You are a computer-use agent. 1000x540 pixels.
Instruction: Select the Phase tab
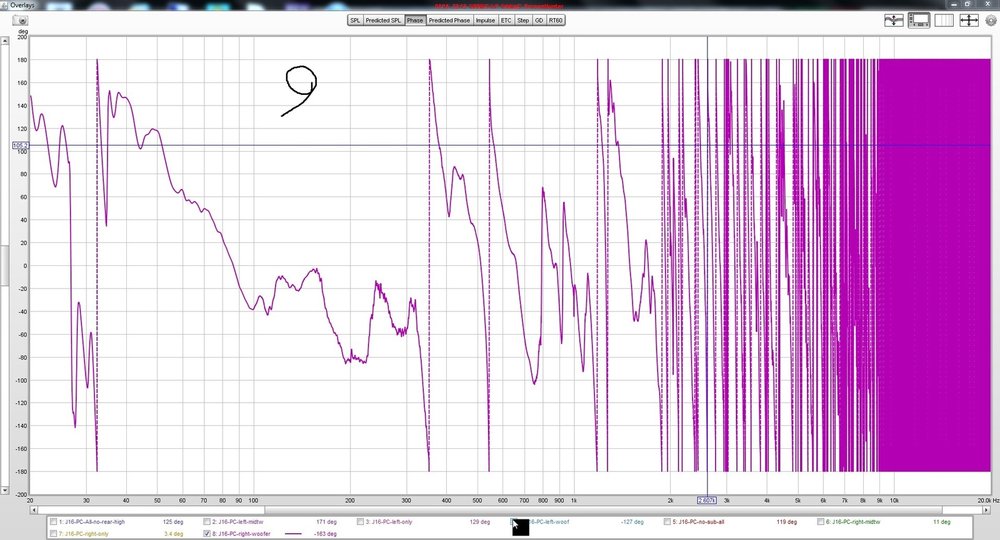point(415,20)
